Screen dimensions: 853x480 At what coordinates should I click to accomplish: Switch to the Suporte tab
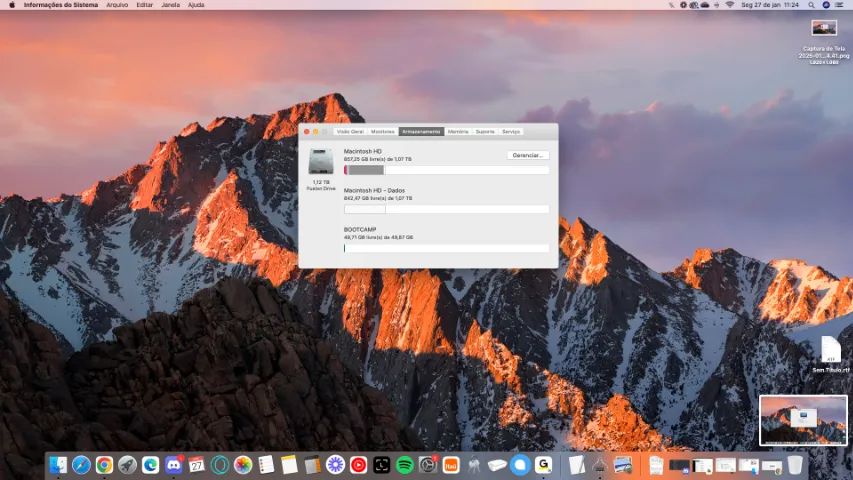pyautogui.click(x=485, y=132)
